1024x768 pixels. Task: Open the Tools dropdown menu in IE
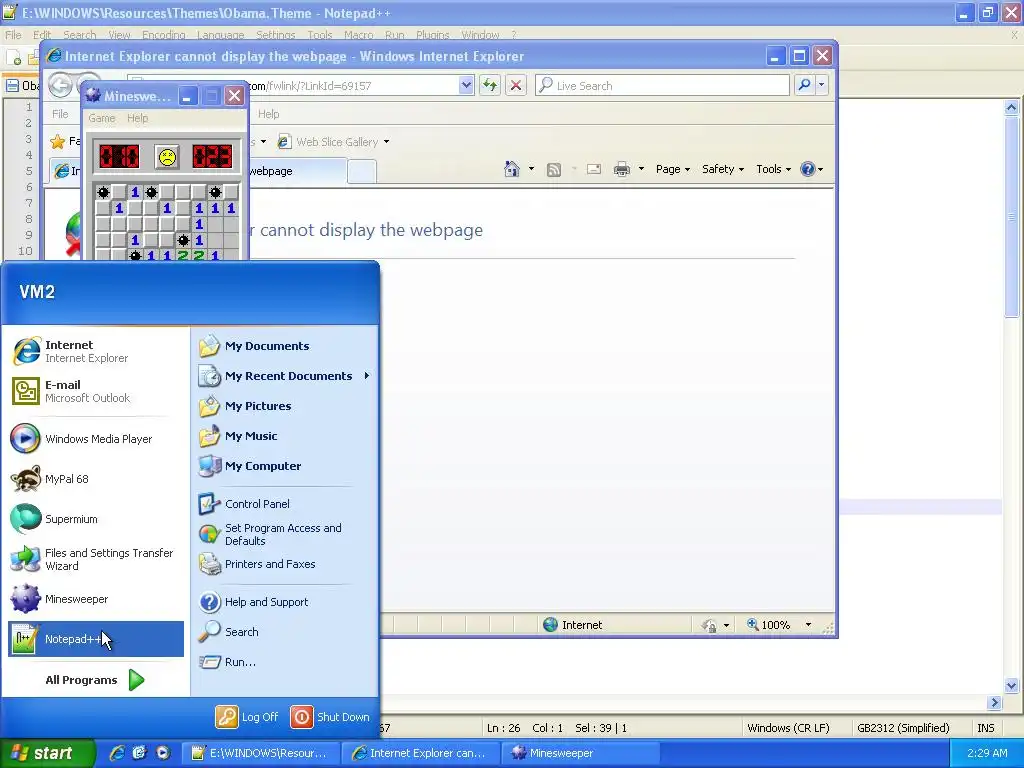[x=773, y=169]
